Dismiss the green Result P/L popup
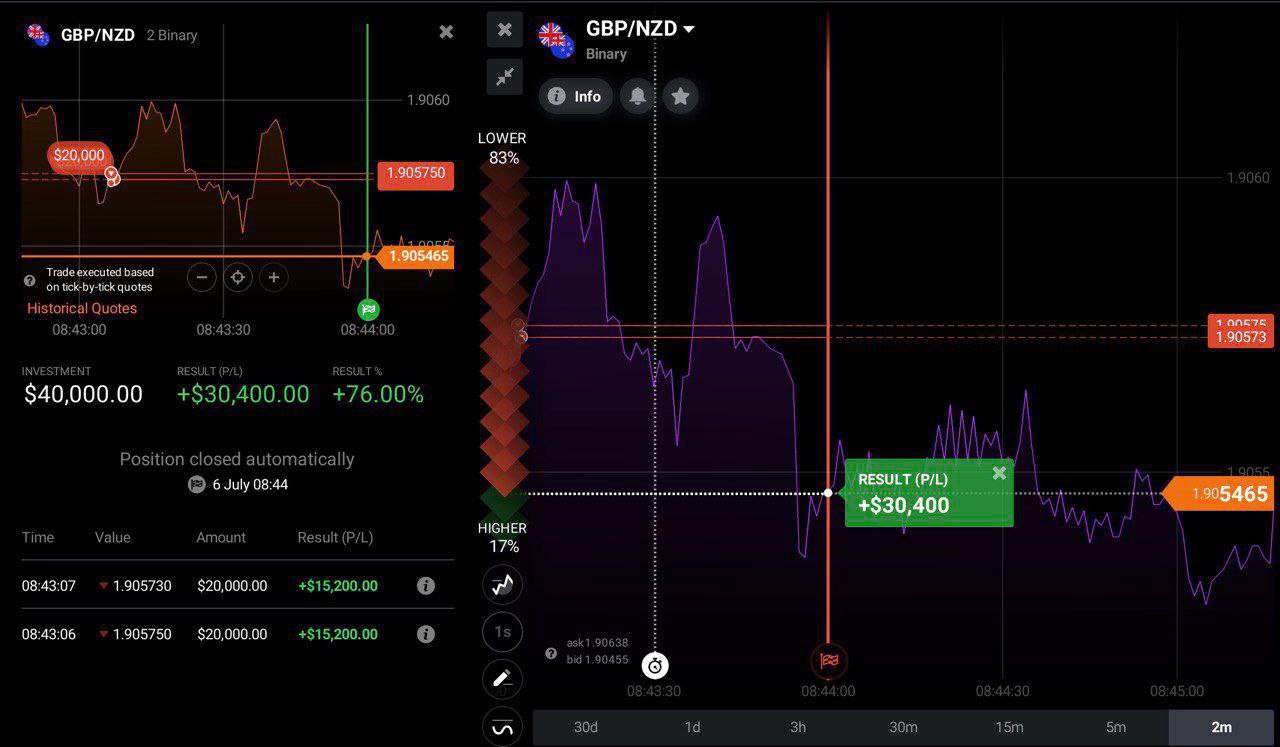 coord(998,473)
